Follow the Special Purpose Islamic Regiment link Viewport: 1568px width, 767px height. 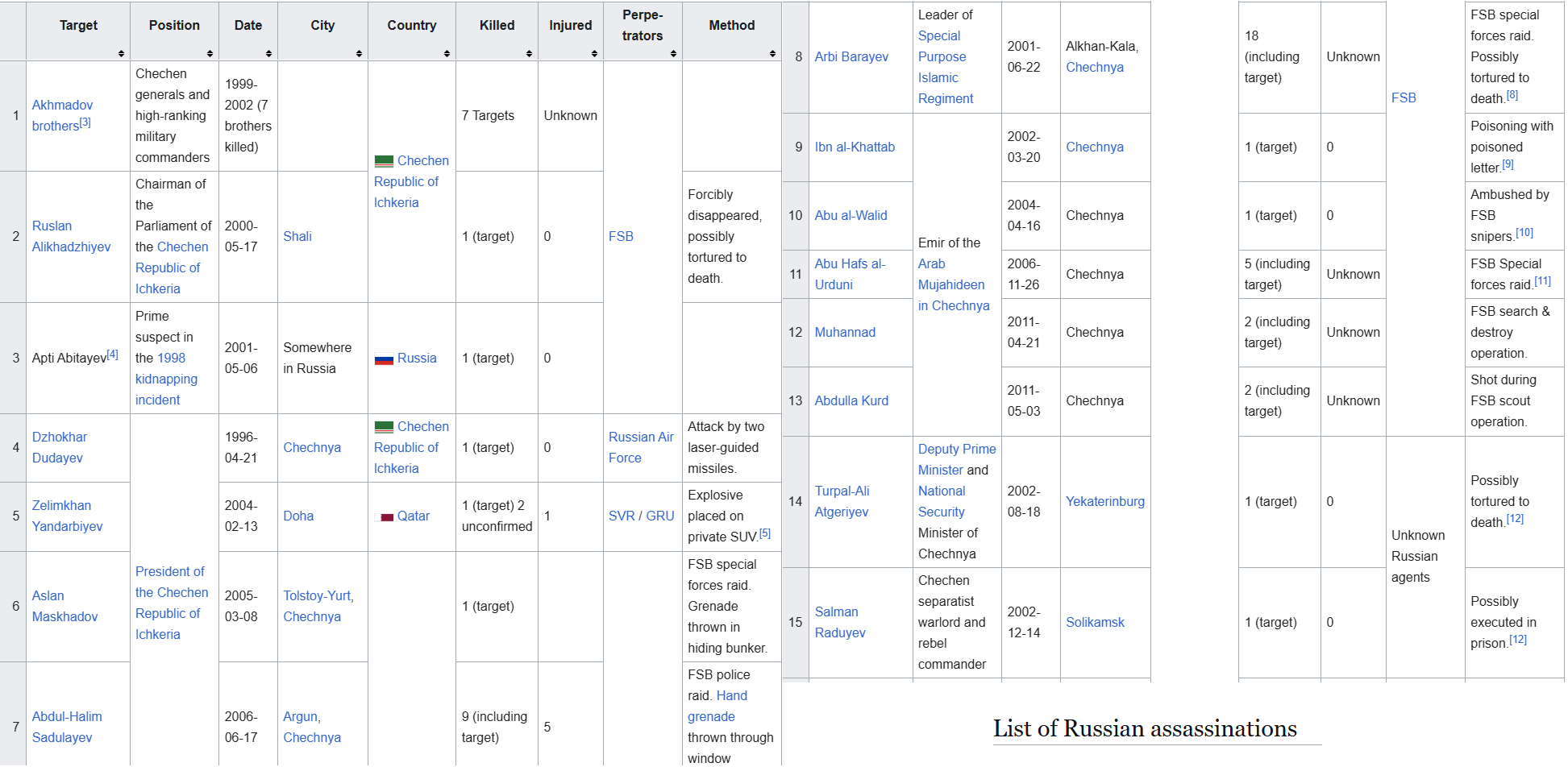coord(946,67)
